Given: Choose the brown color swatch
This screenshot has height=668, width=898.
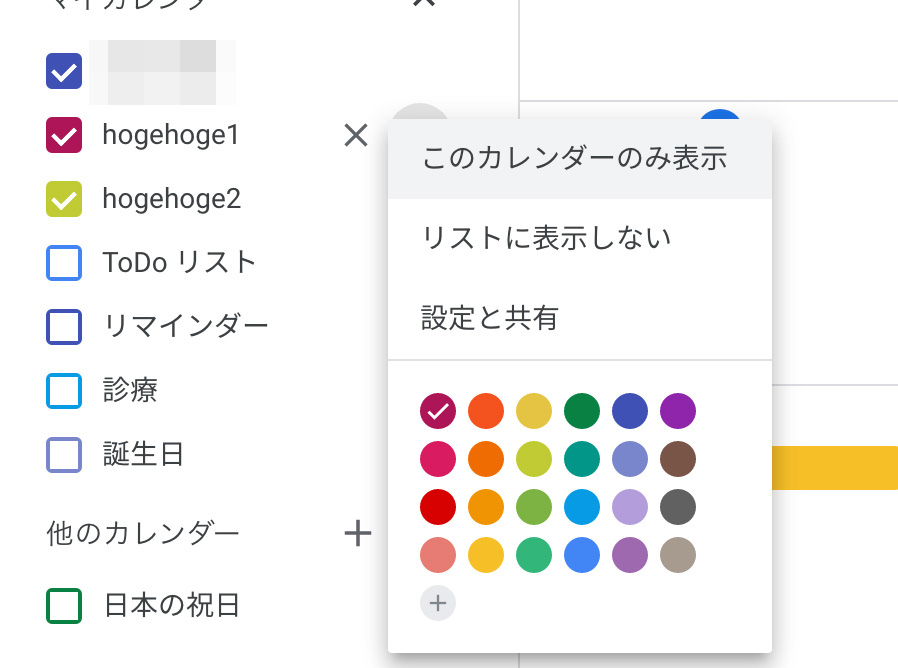Looking at the screenshot, I should click(x=678, y=459).
